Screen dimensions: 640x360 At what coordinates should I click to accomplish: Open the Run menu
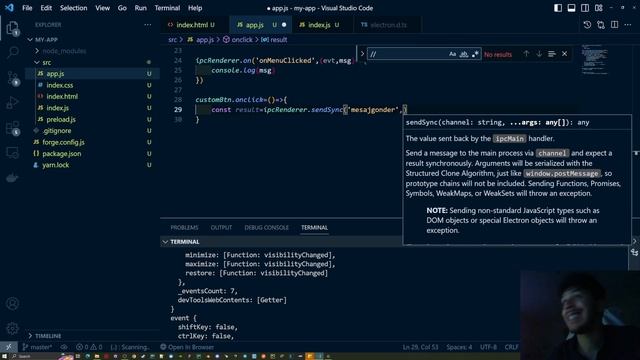point(140,8)
